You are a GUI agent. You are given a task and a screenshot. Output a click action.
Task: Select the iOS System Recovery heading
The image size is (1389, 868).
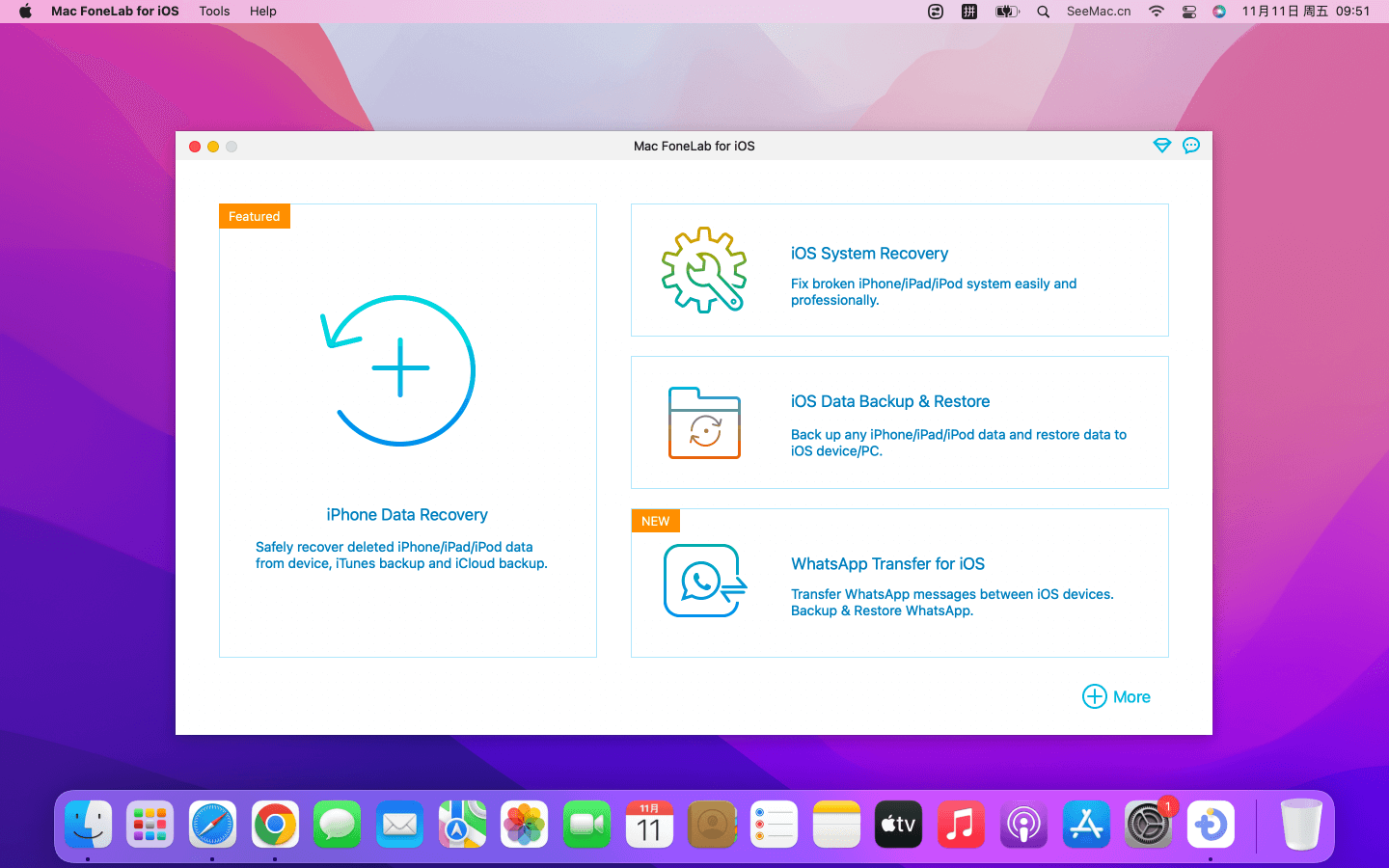click(869, 254)
